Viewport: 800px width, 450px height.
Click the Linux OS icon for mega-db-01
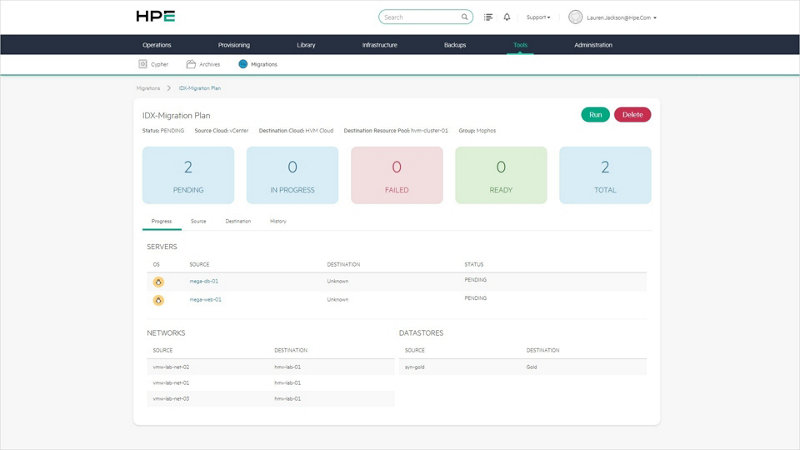pyautogui.click(x=159, y=282)
